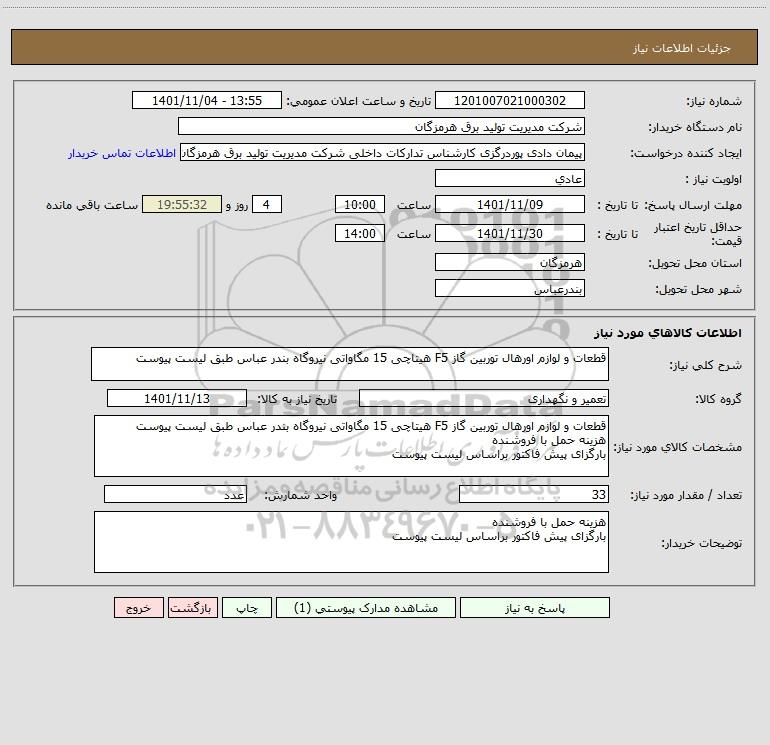Click the need date field 1401/11/13
The width and height of the screenshot is (770, 745).
[x=177, y=399]
